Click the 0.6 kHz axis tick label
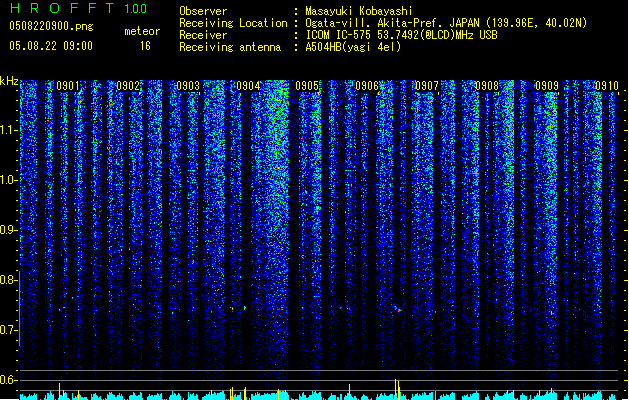Image resolution: width=629 pixels, height=400 pixels. point(9,380)
